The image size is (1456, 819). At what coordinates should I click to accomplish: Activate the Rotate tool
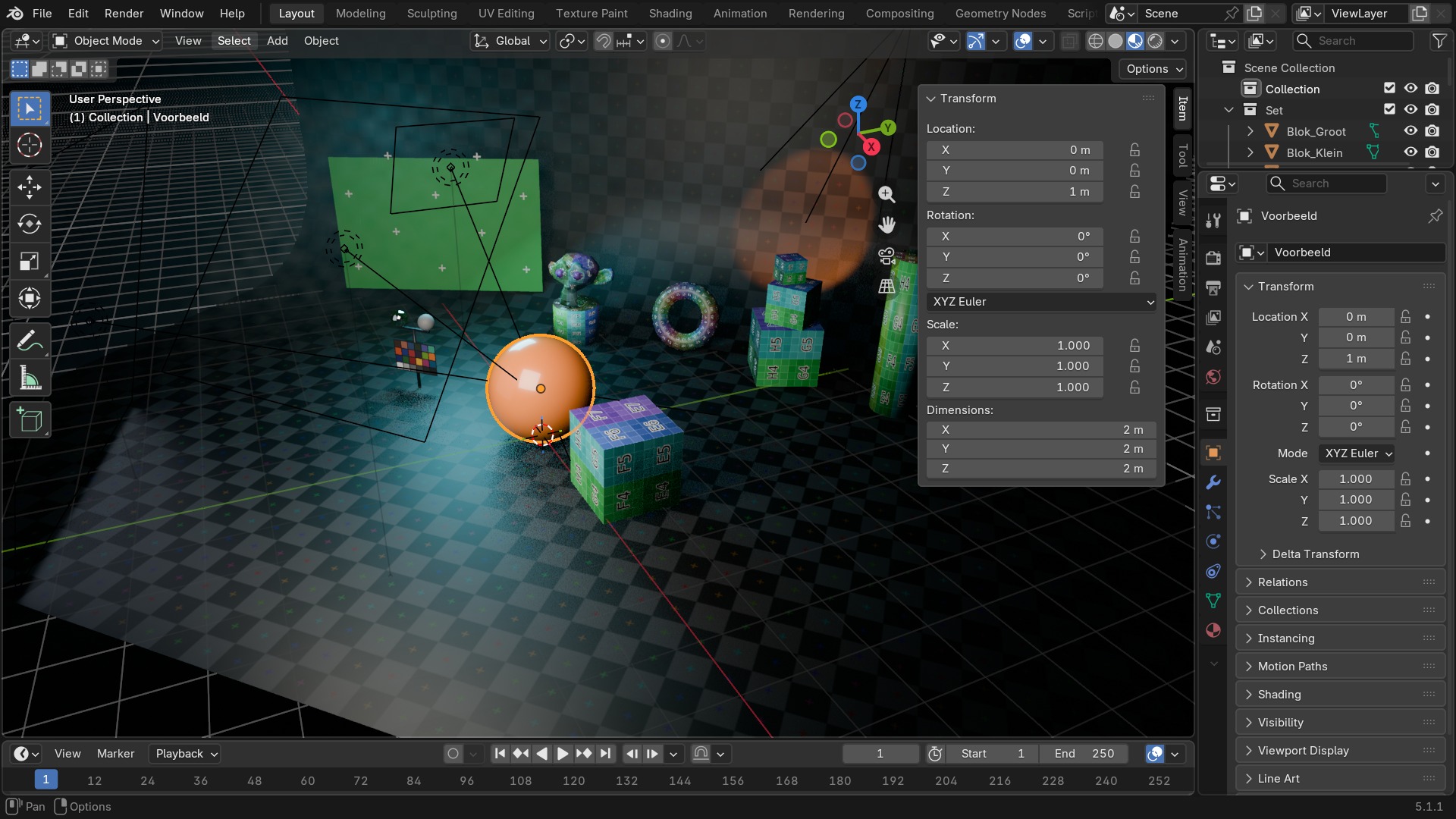click(x=30, y=224)
